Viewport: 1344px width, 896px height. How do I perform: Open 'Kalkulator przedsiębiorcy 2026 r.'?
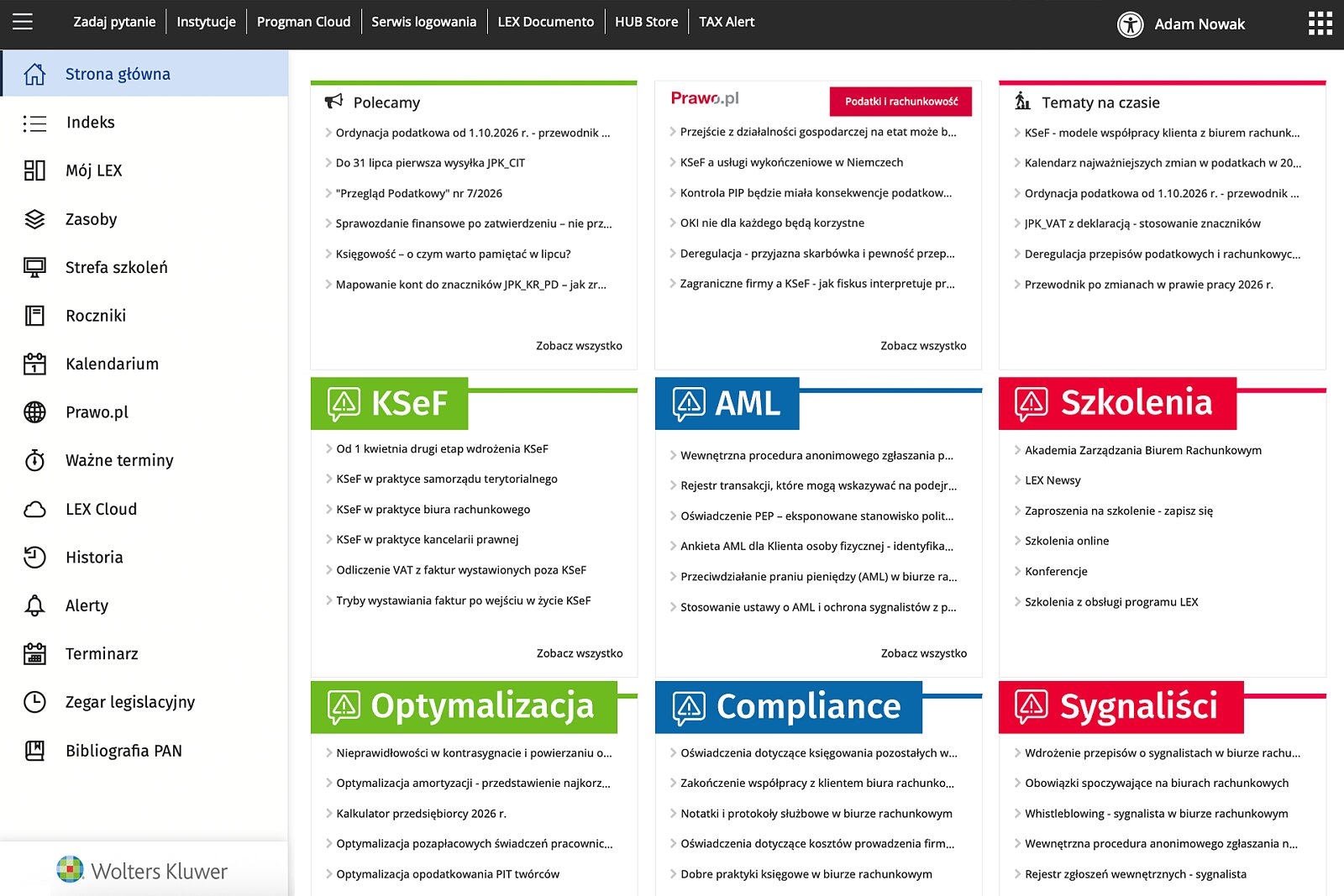coord(422,813)
